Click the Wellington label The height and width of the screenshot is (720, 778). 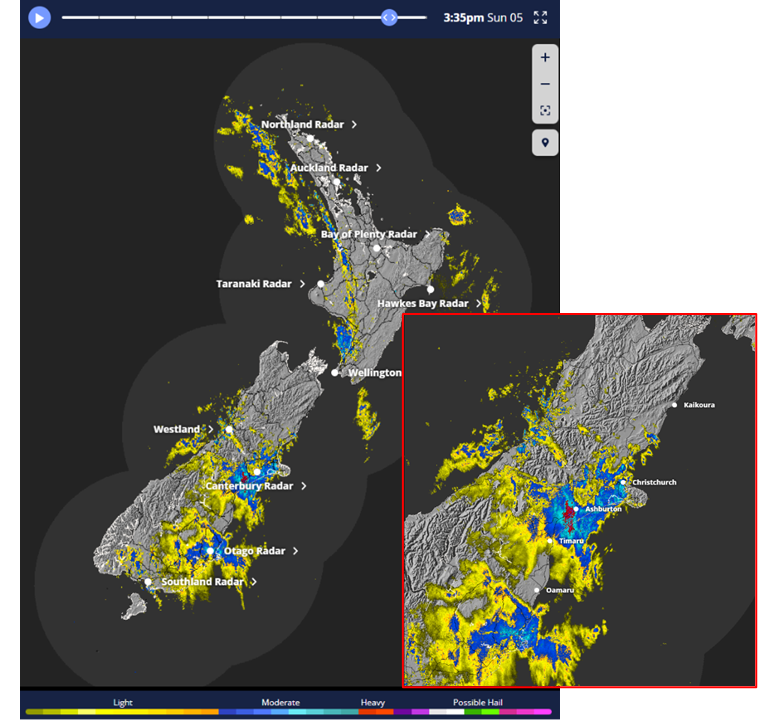(375, 373)
